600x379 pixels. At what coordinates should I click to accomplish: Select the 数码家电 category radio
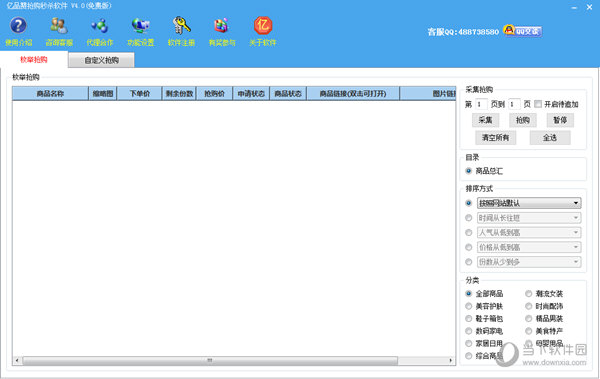pyautogui.click(x=468, y=331)
